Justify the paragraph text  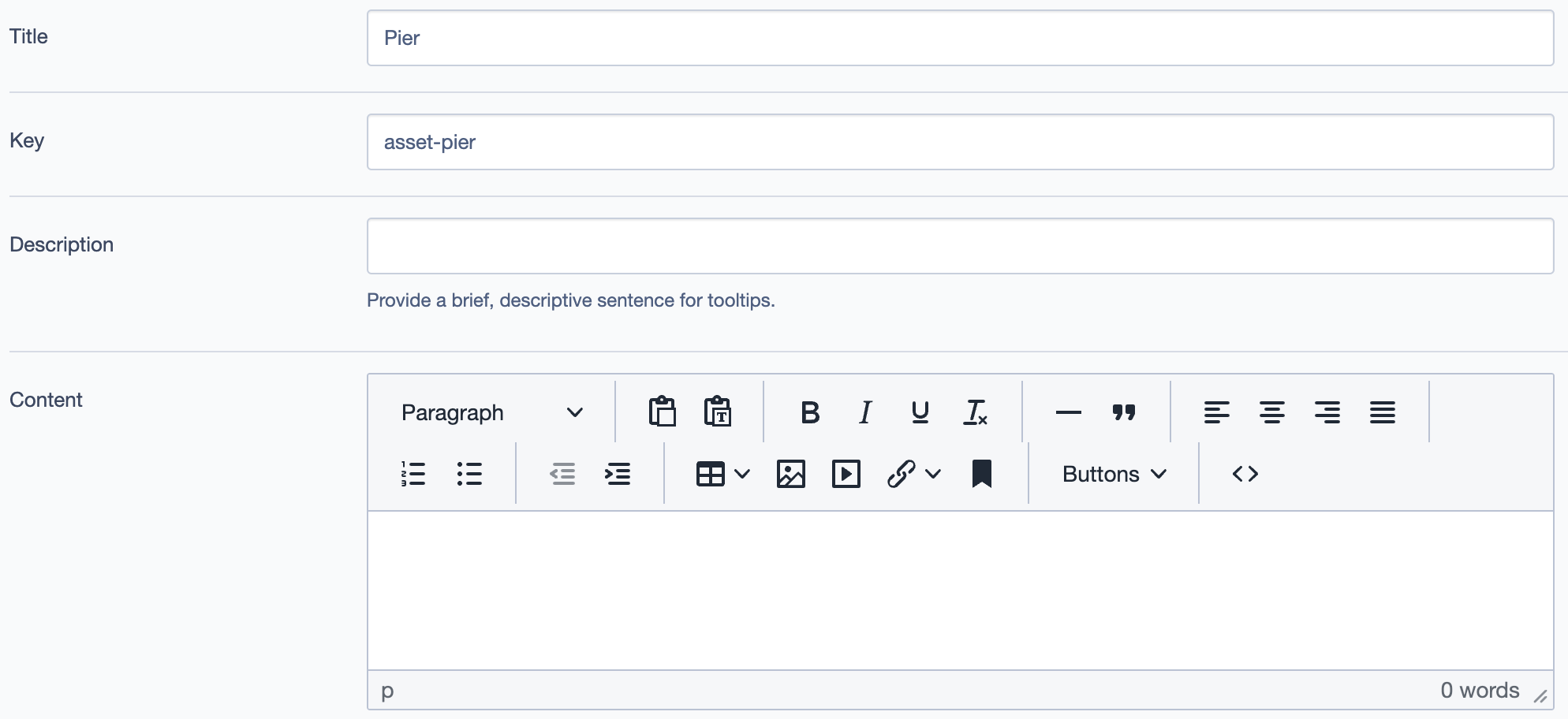pyautogui.click(x=1383, y=412)
